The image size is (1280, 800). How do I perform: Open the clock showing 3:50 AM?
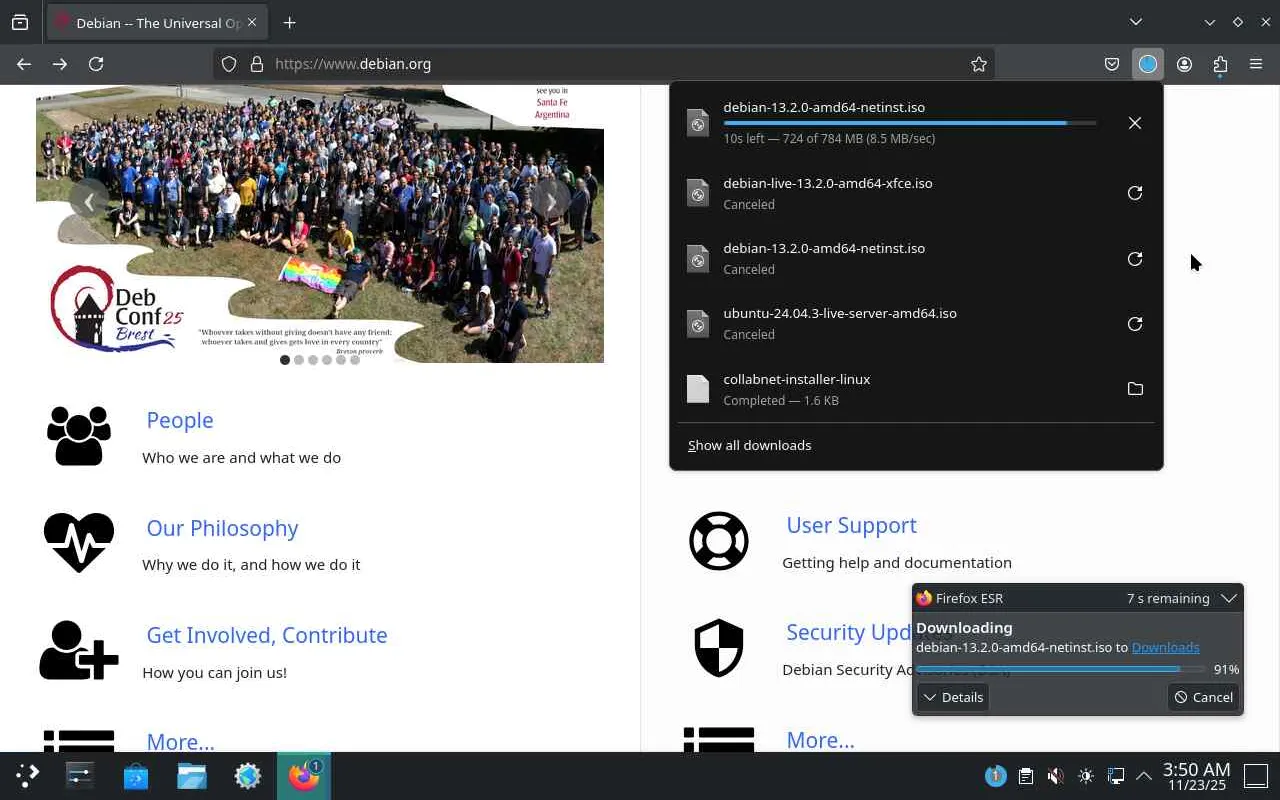pyautogui.click(x=1196, y=776)
